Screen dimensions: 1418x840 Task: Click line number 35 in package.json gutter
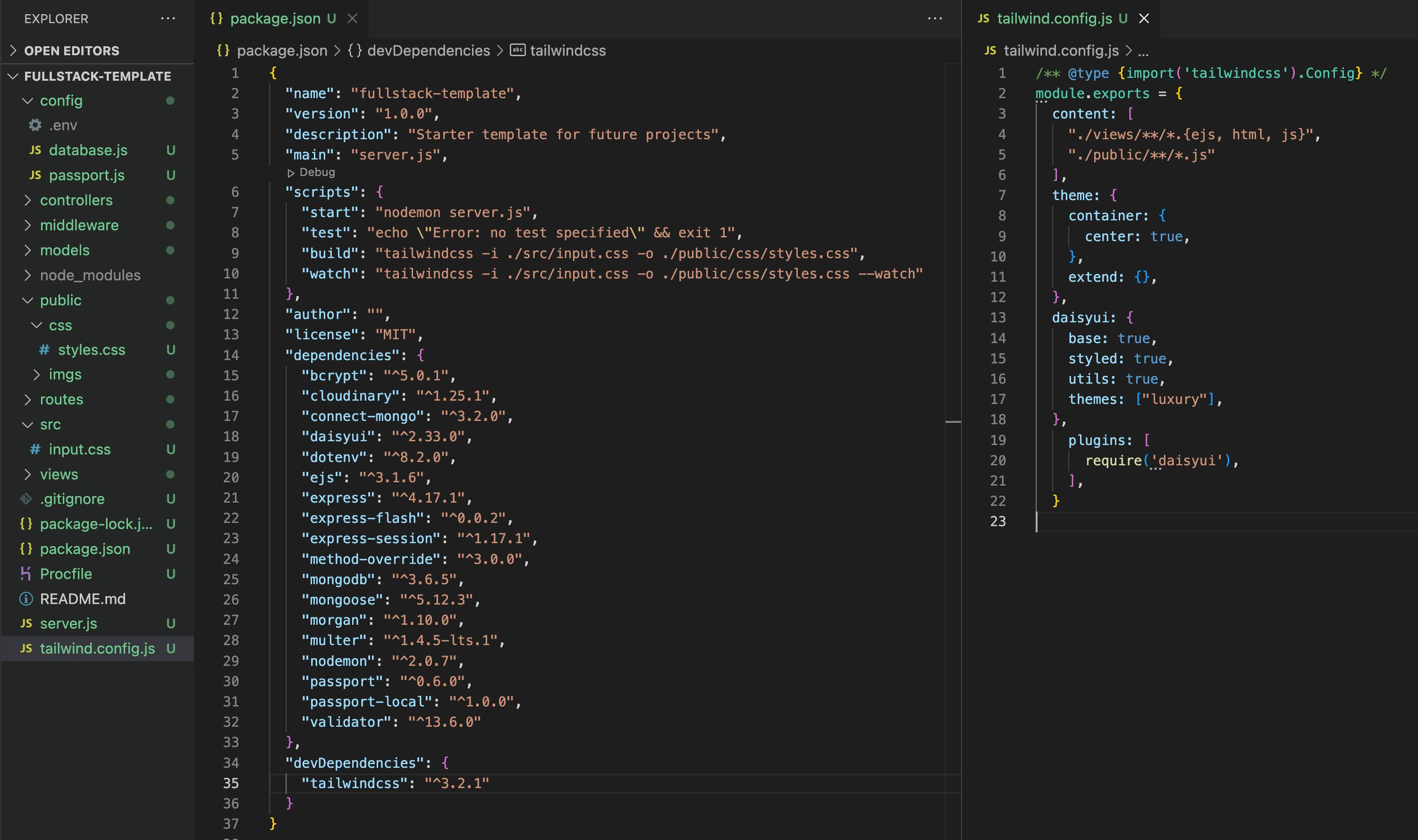[231, 783]
